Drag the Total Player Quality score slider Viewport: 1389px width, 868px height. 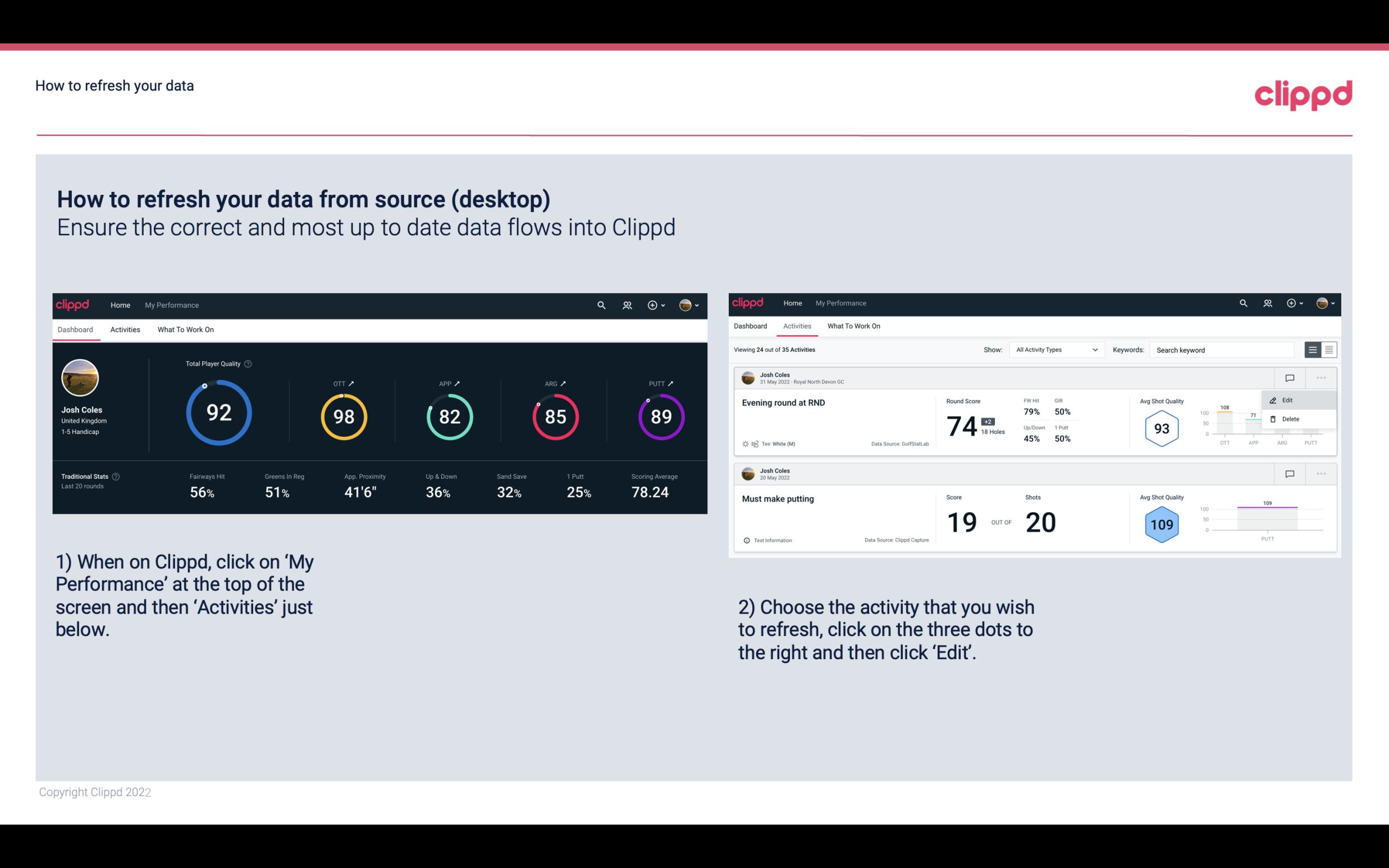(x=203, y=385)
